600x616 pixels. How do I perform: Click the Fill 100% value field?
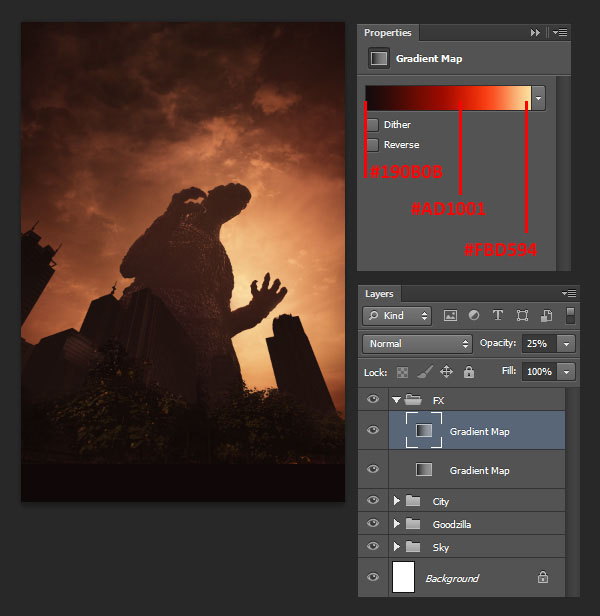point(539,372)
